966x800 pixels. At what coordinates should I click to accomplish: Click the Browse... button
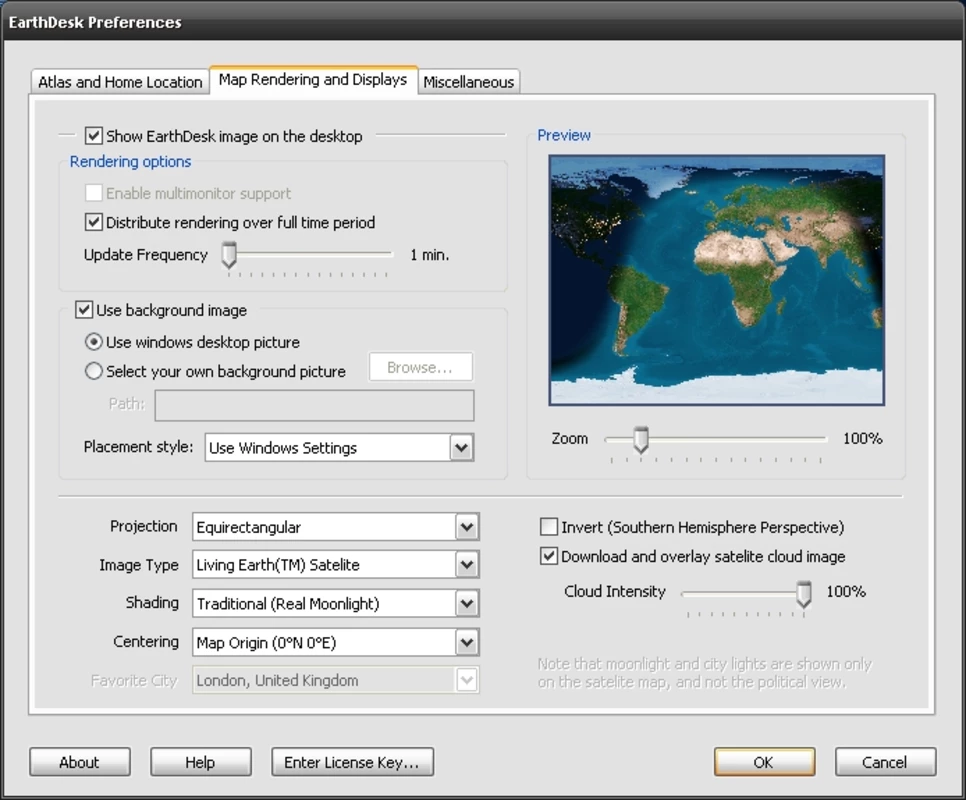421,367
